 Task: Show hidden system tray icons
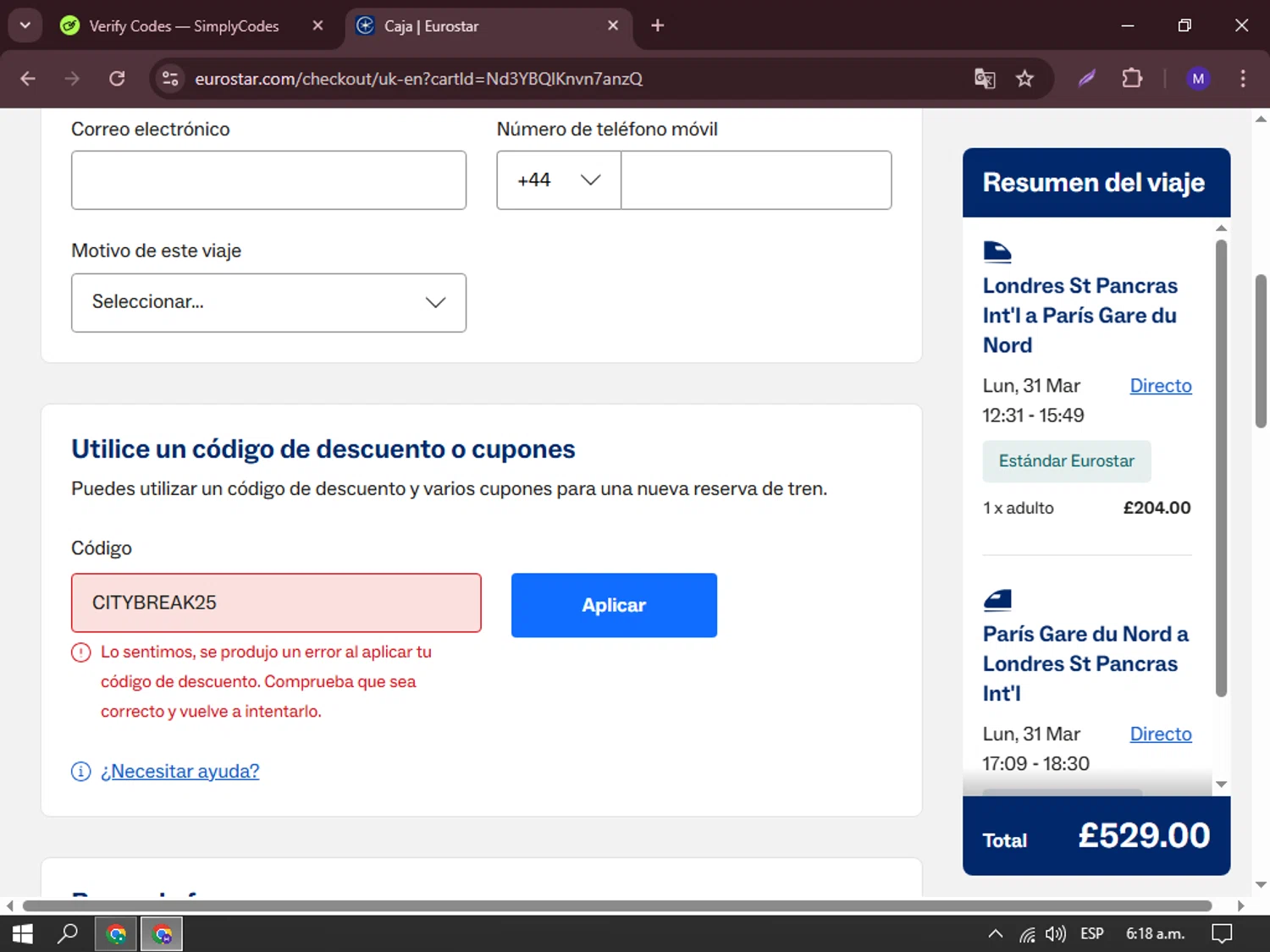(x=996, y=934)
